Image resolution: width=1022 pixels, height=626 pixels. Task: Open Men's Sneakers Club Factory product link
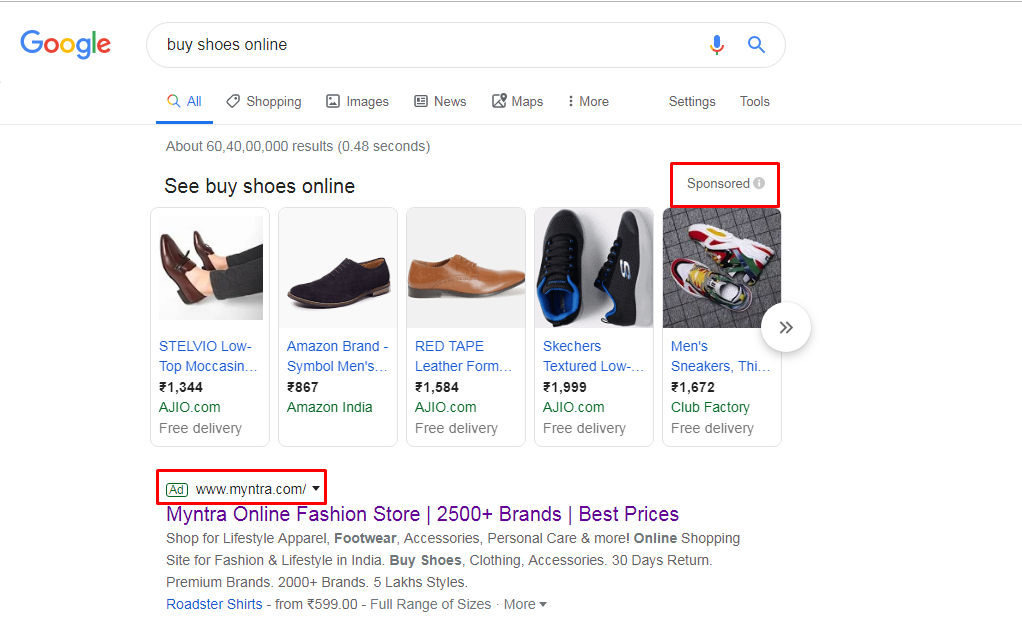720,356
